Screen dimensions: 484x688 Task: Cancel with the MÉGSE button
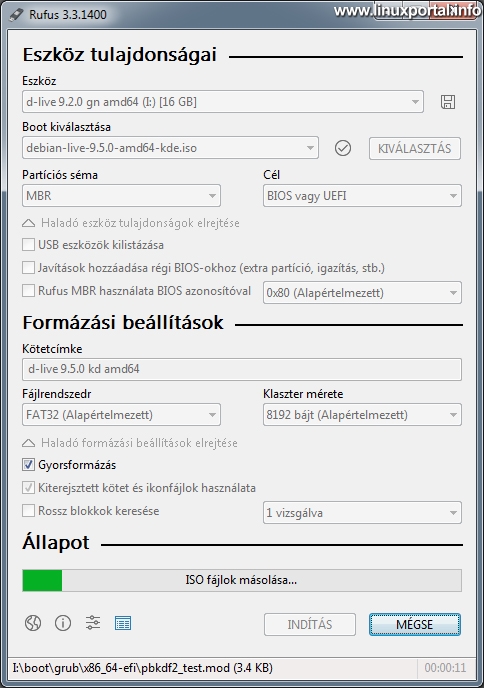[x=415, y=624]
